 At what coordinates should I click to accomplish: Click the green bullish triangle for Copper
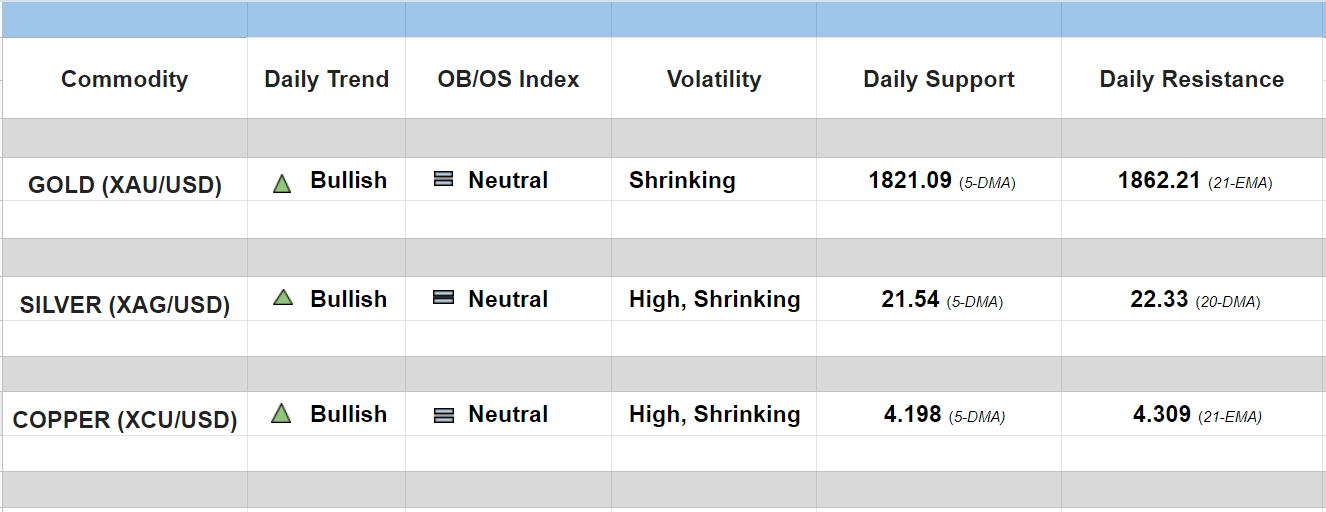pos(281,413)
